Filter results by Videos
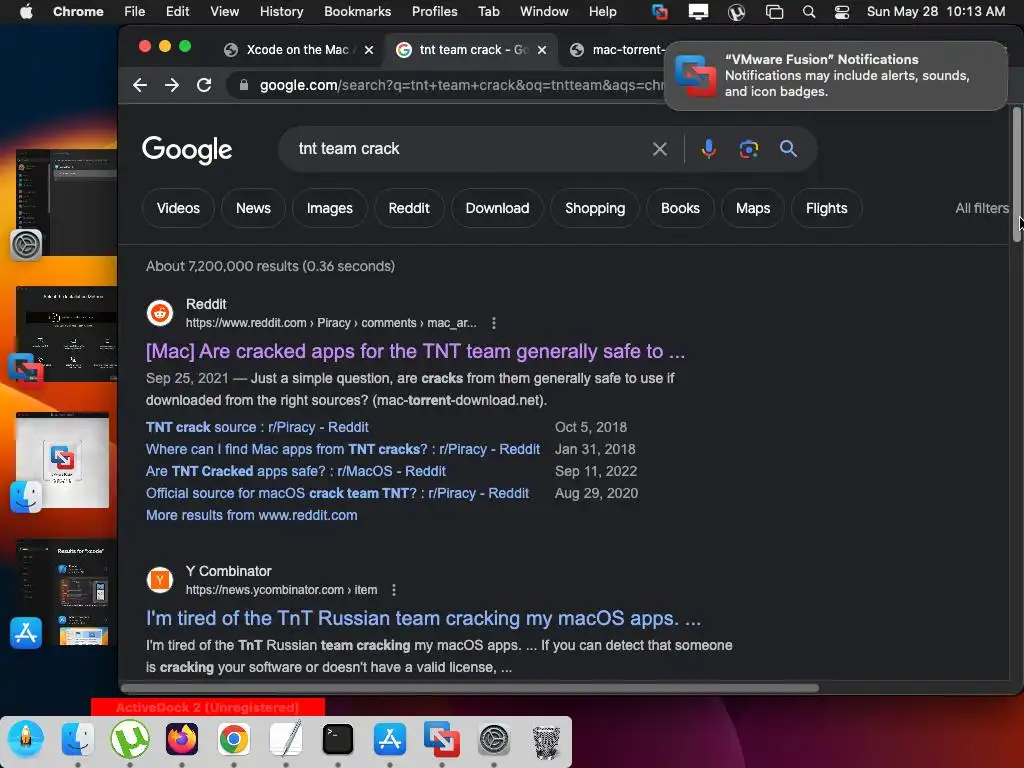Image resolution: width=1024 pixels, height=768 pixels. click(x=178, y=208)
